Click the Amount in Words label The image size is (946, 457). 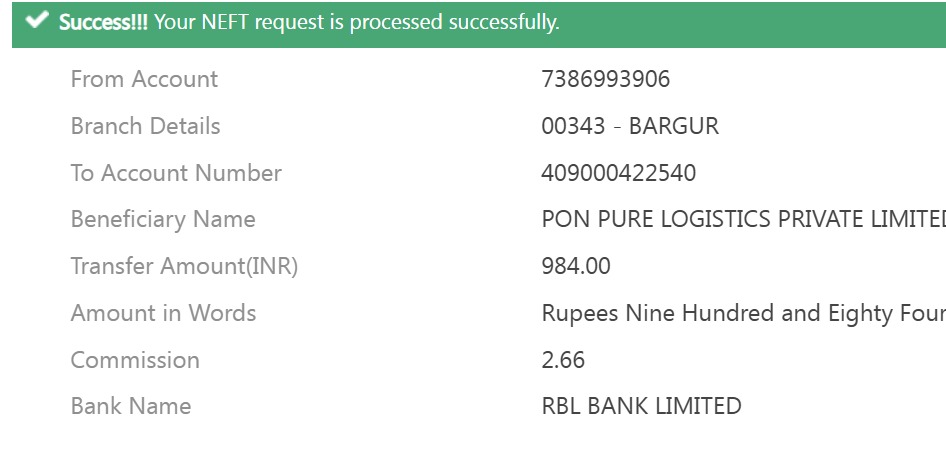click(163, 313)
